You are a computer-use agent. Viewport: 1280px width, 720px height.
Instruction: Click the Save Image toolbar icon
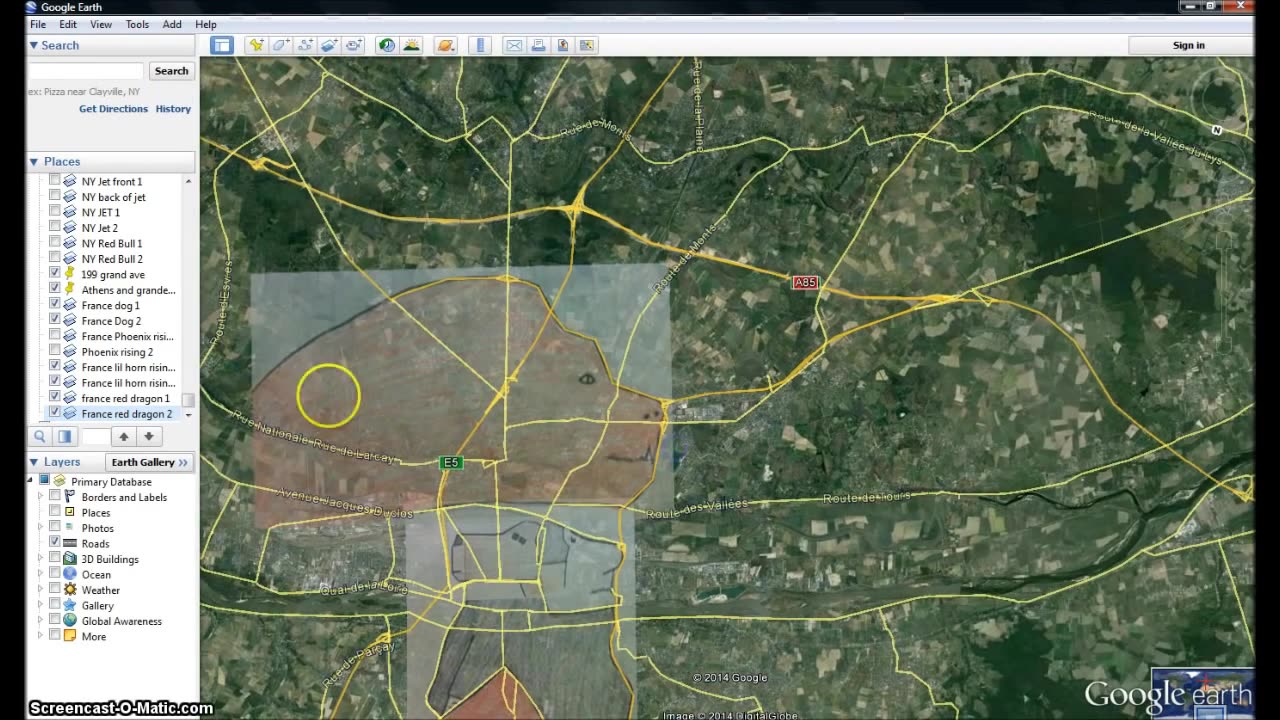[563, 45]
